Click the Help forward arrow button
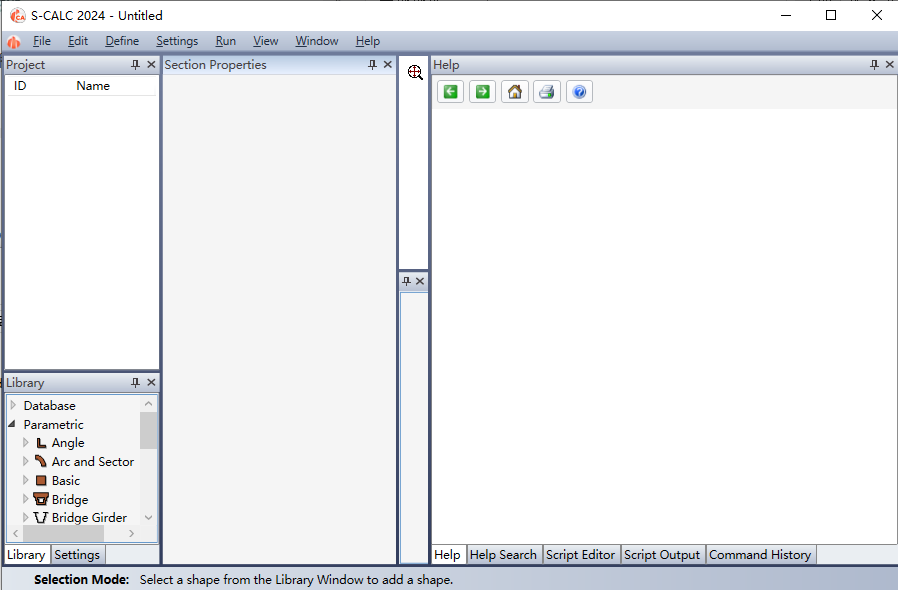This screenshot has width=898, height=590. pyautogui.click(x=483, y=92)
